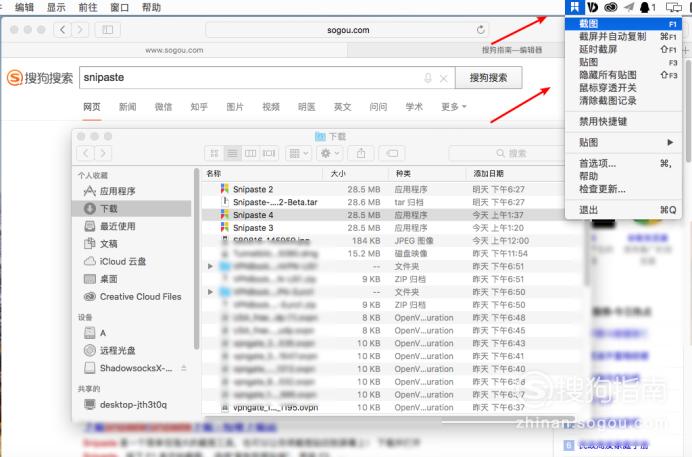Switch Finder to cover flow view

(x=269, y=154)
